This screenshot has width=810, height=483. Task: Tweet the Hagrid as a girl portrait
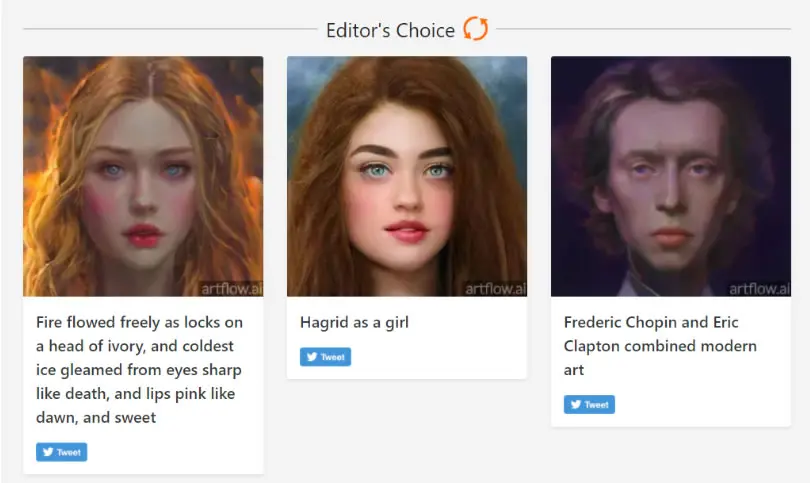(x=325, y=357)
